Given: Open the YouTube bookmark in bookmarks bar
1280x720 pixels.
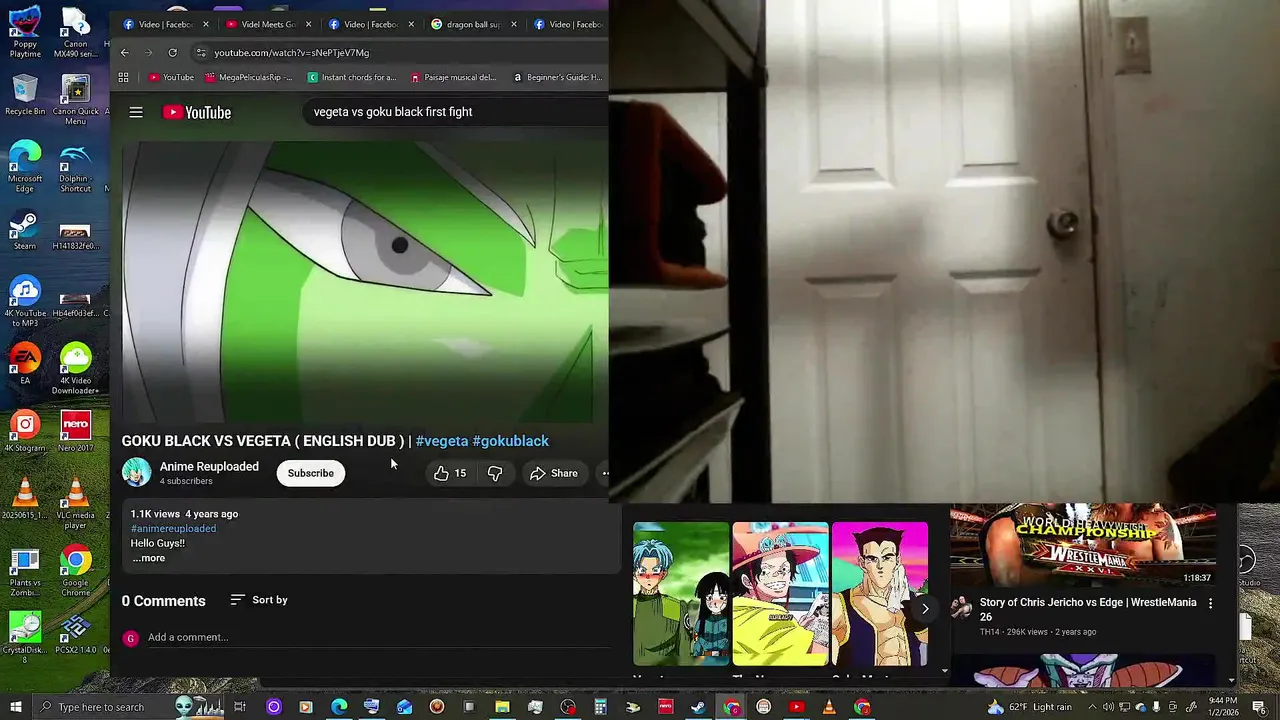Looking at the screenshot, I should click(x=171, y=77).
